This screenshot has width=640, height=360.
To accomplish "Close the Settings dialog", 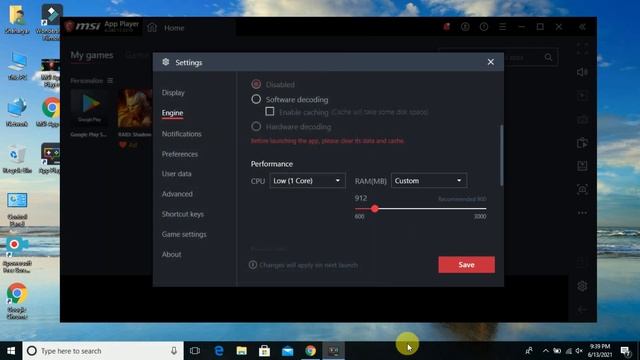I will [491, 62].
